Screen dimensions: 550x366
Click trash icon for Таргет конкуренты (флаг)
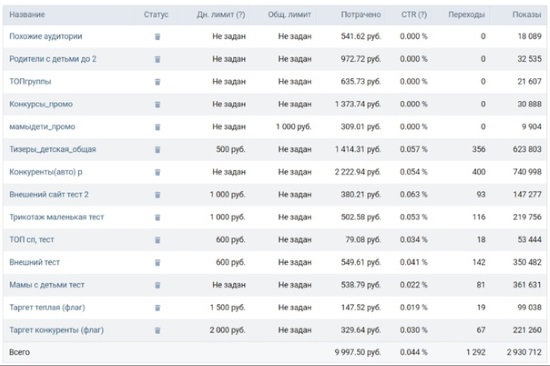pyautogui.click(x=157, y=330)
